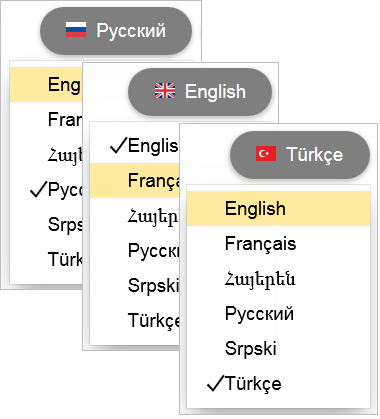The image size is (380, 419).
Task: Select Armenian language in the front menu
Action: tap(279, 278)
